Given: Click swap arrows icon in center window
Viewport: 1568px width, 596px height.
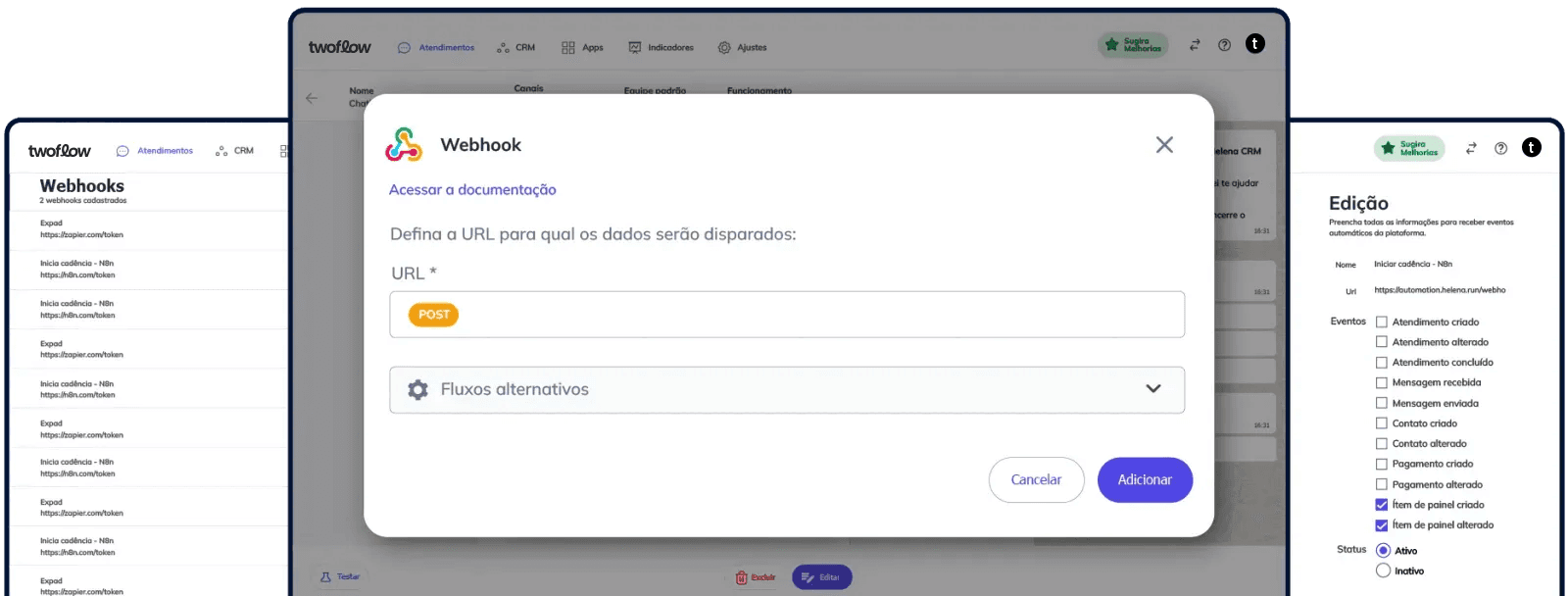Looking at the screenshot, I should coord(1195,45).
